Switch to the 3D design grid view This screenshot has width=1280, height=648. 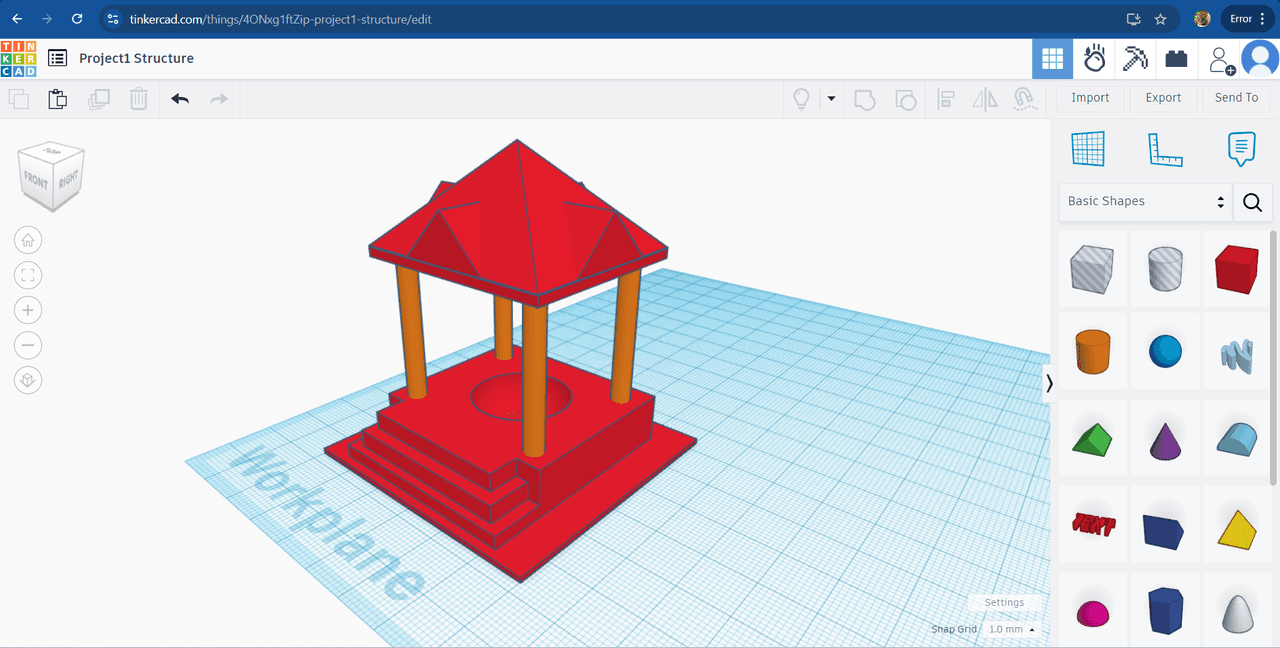coord(1052,59)
